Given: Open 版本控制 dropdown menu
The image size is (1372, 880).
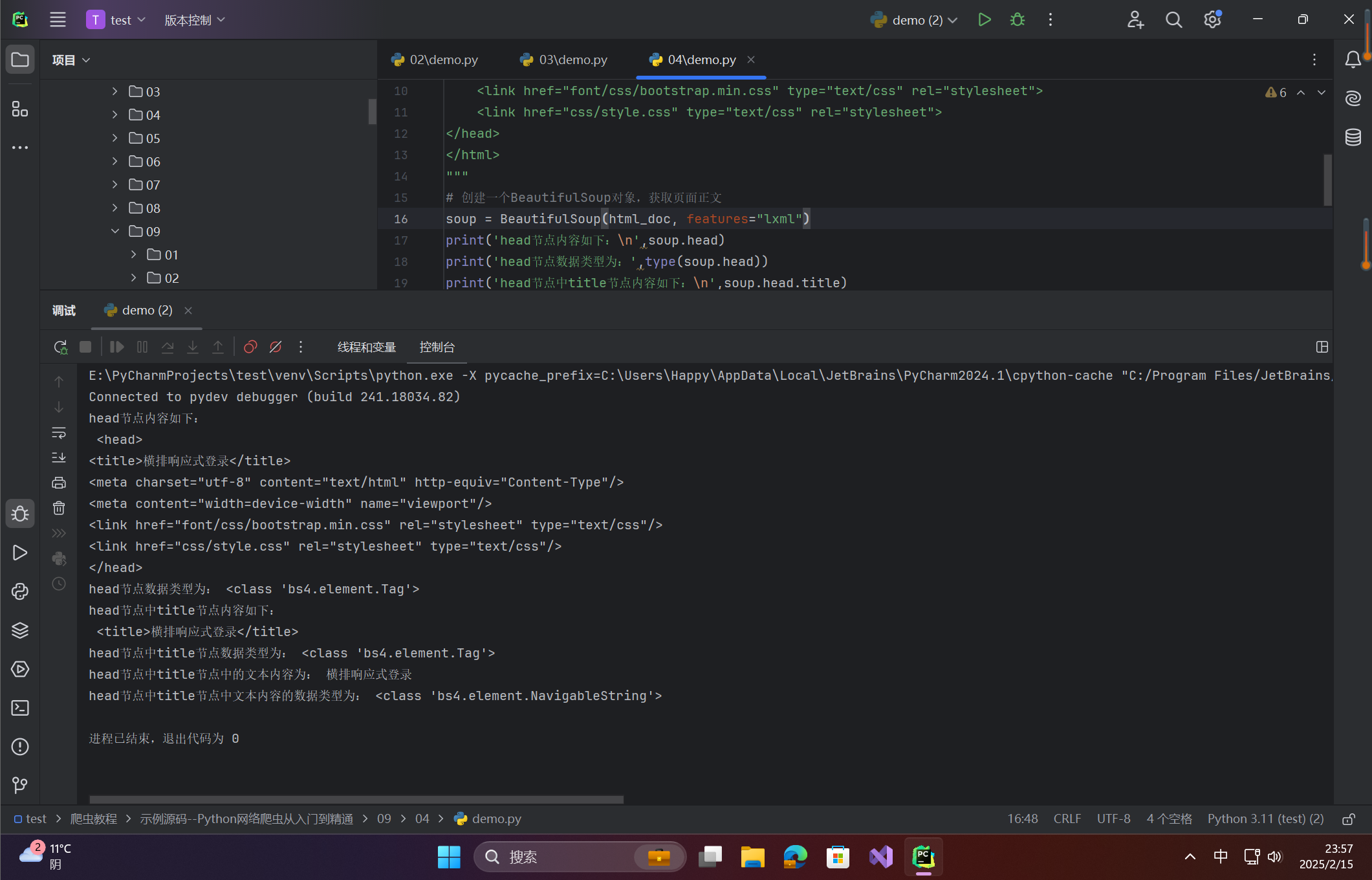Looking at the screenshot, I should point(195,20).
